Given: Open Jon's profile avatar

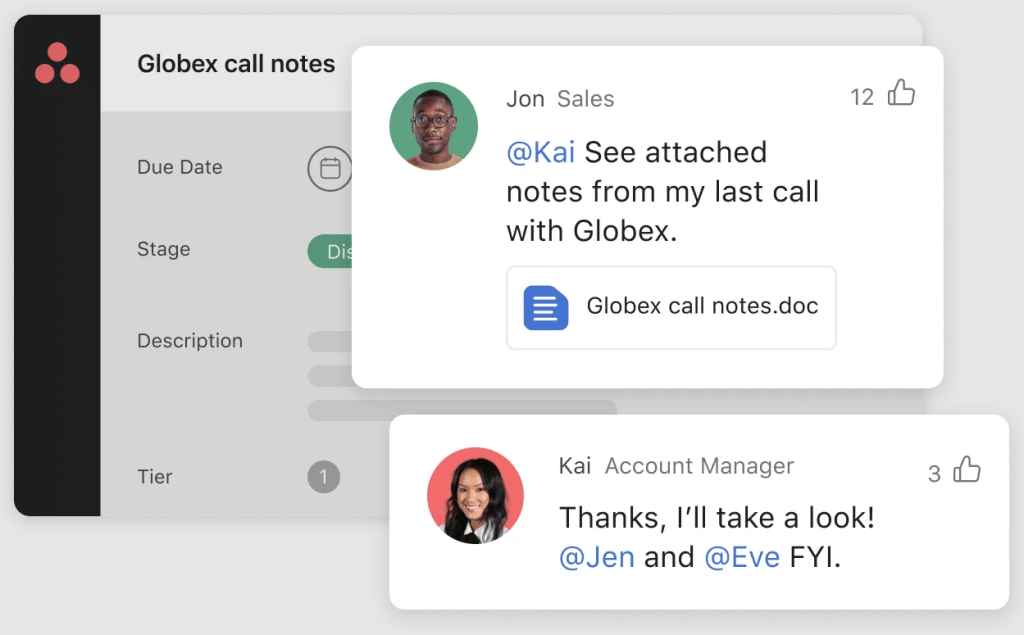Looking at the screenshot, I should pos(434,126).
